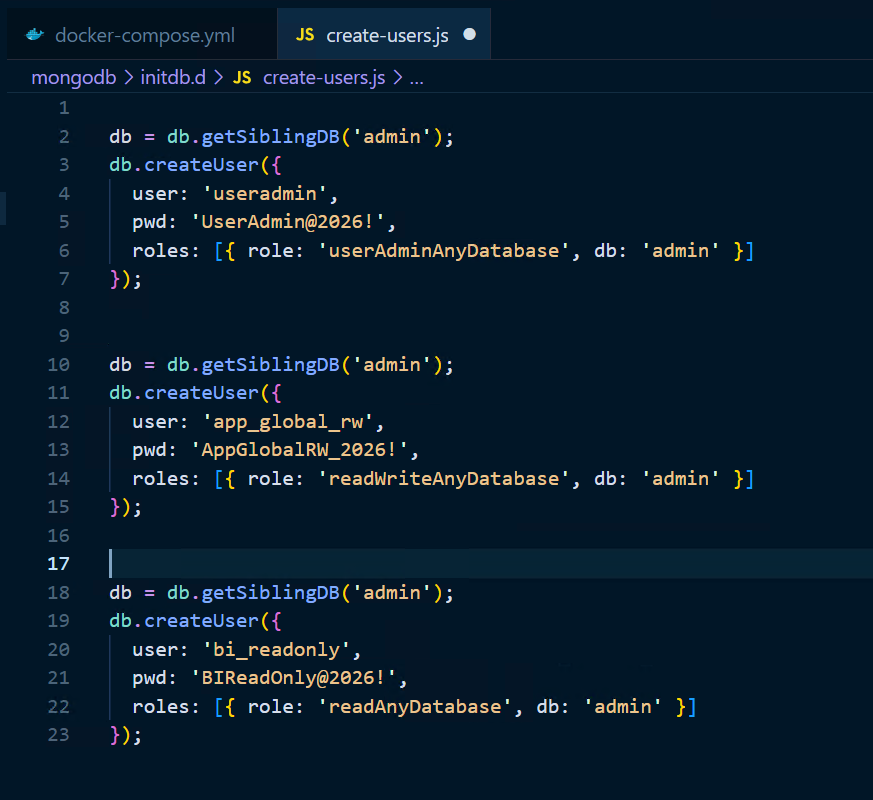This screenshot has width=873, height=800.
Task: Click the JS icon on the create-users.js tab
Action: point(305,35)
